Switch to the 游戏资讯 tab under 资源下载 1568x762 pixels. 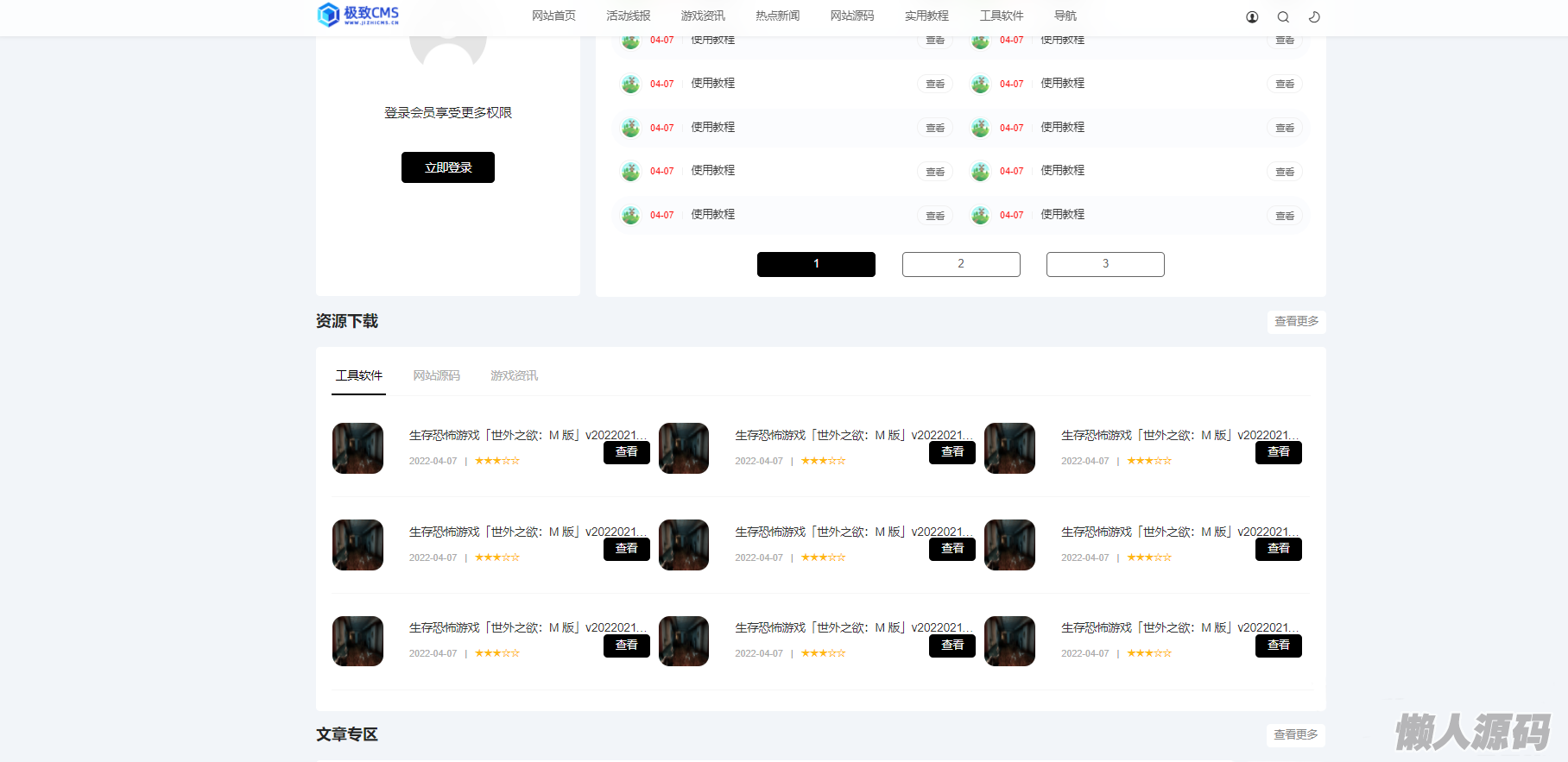click(515, 375)
